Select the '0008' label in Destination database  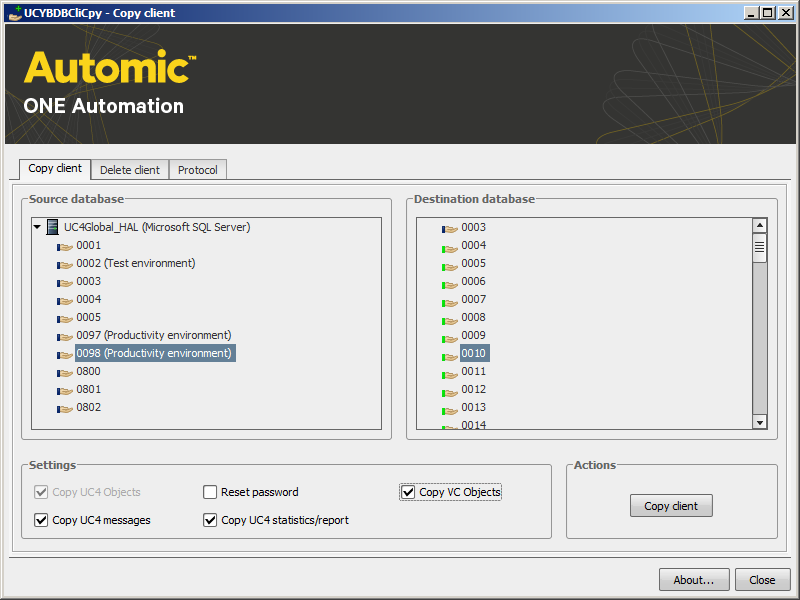click(x=473, y=317)
